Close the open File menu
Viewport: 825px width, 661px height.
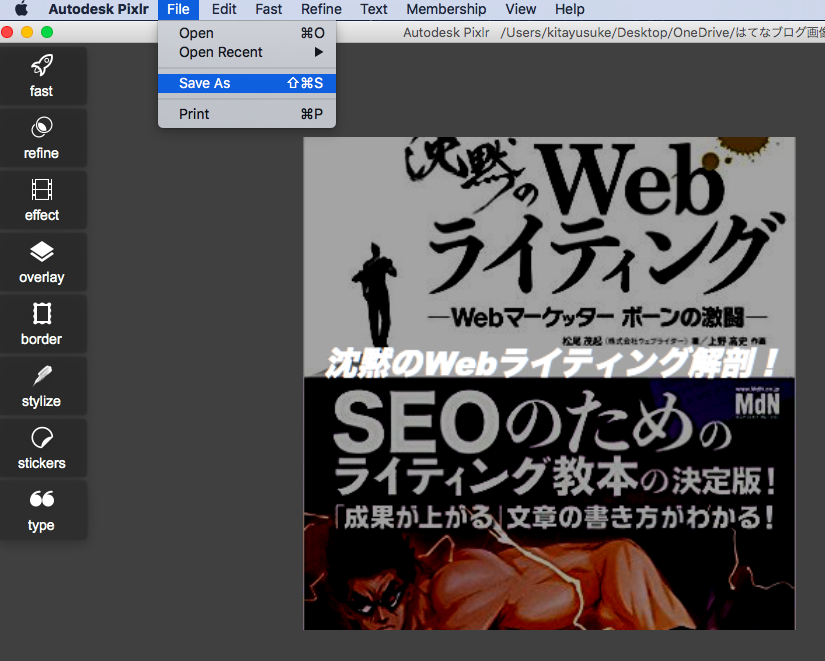[178, 9]
